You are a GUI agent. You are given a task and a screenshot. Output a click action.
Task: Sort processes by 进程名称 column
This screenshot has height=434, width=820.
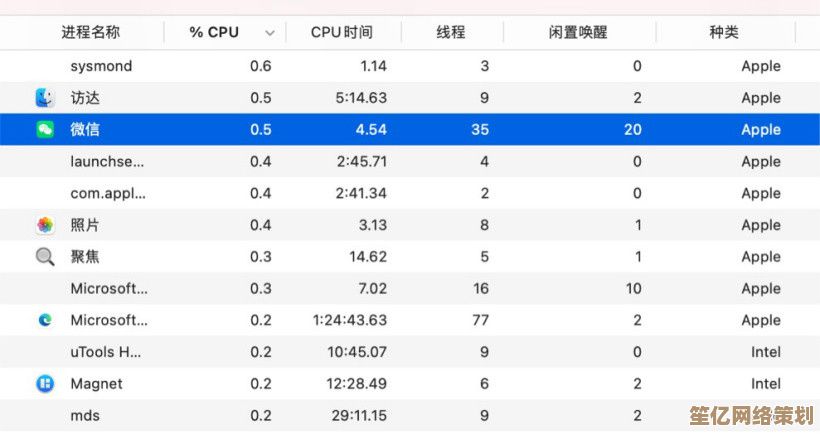(90, 32)
